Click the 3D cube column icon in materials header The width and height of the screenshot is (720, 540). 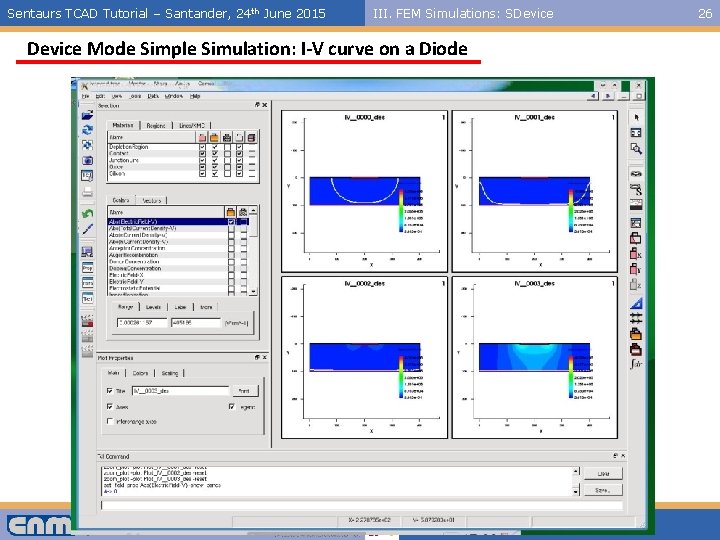[251, 137]
